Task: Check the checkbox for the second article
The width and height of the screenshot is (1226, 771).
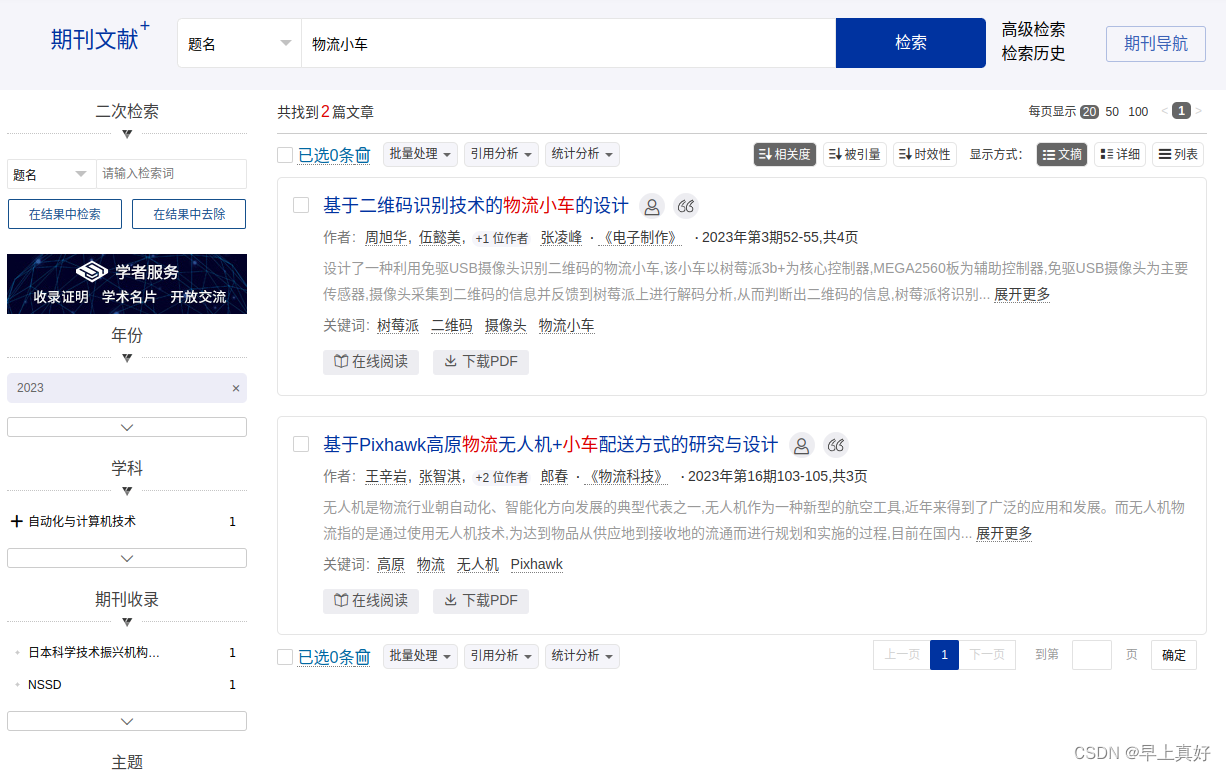Action: coord(300,445)
